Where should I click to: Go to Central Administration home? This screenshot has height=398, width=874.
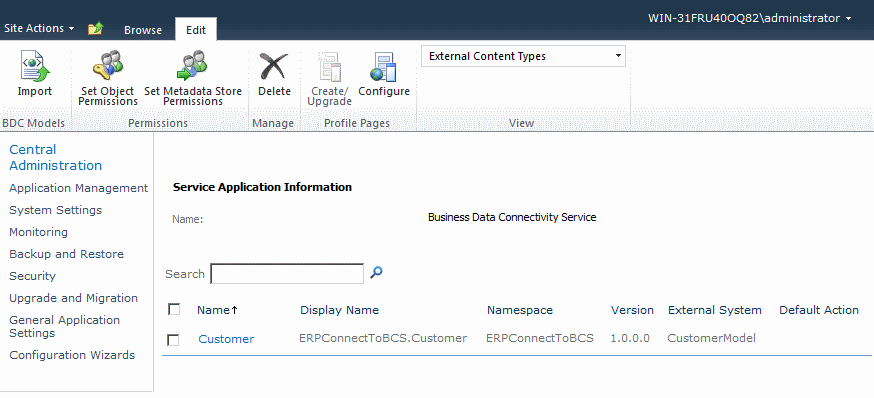[x=56, y=157]
